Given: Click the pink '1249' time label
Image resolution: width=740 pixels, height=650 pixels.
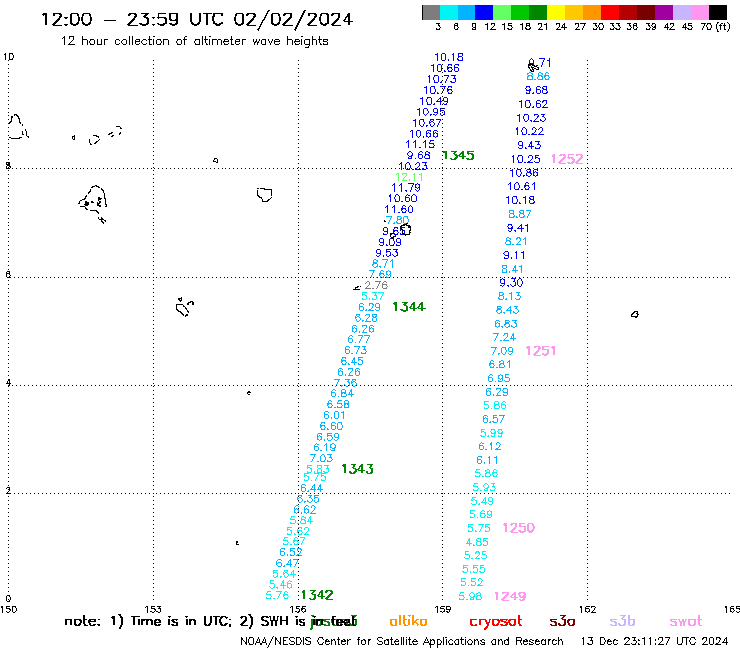Looking at the screenshot, I should pyautogui.click(x=510, y=597).
